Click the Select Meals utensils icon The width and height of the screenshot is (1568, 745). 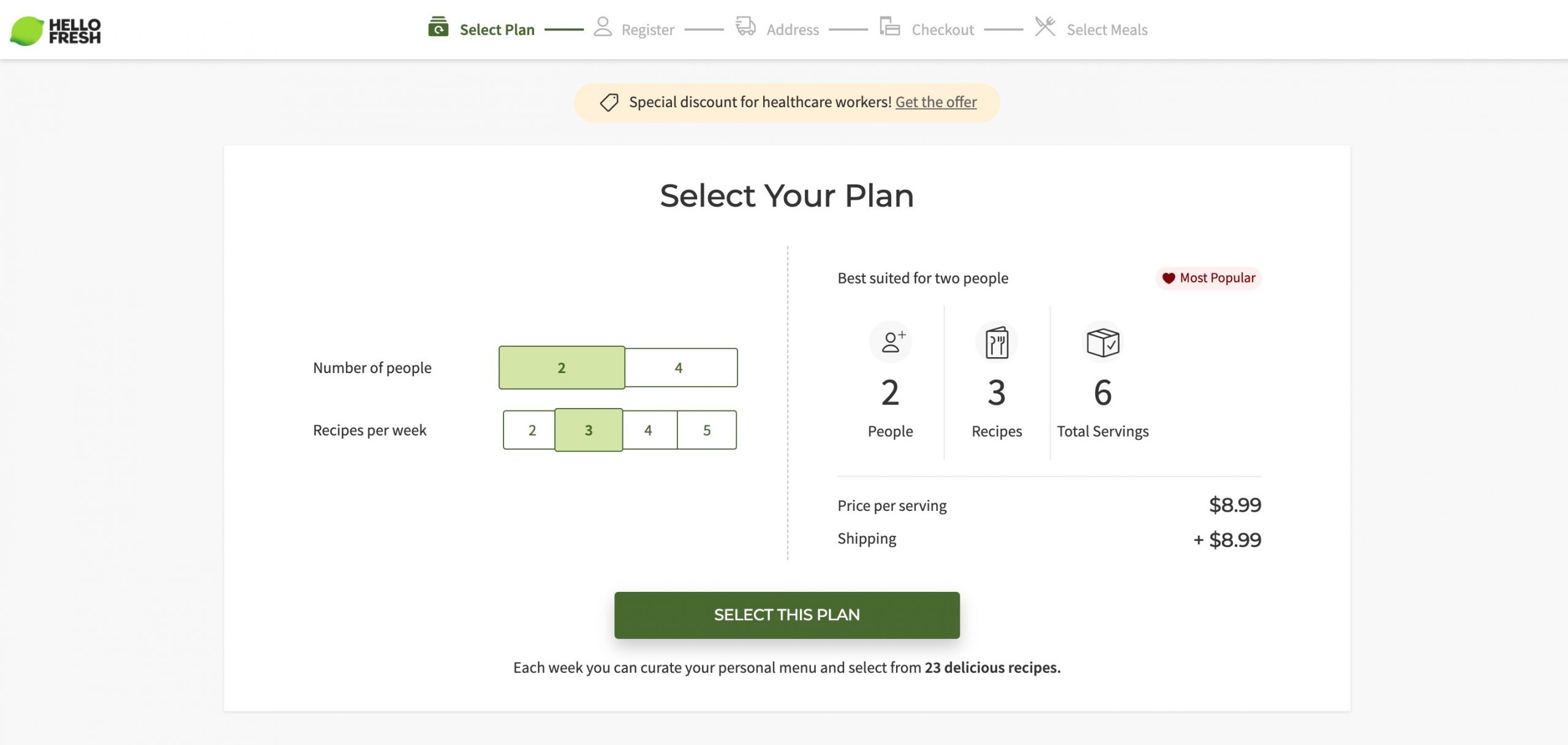1045,26
